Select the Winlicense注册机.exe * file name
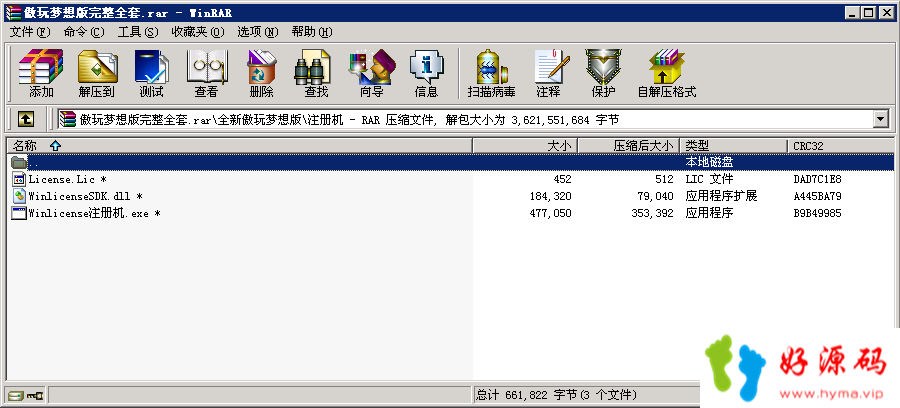900x408 pixels. click(94, 213)
